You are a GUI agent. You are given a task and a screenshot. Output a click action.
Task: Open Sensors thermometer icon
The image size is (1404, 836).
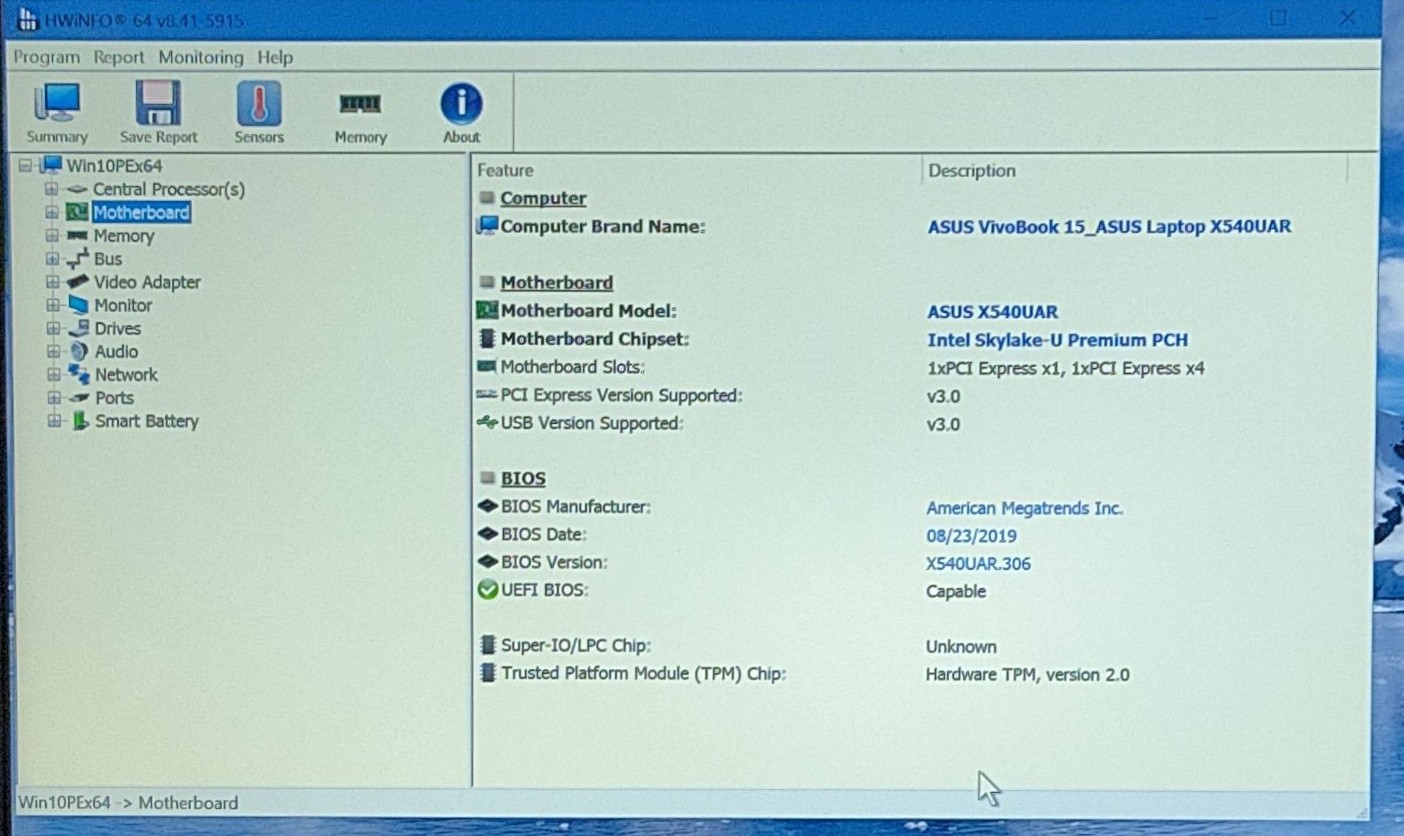pyautogui.click(x=259, y=104)
